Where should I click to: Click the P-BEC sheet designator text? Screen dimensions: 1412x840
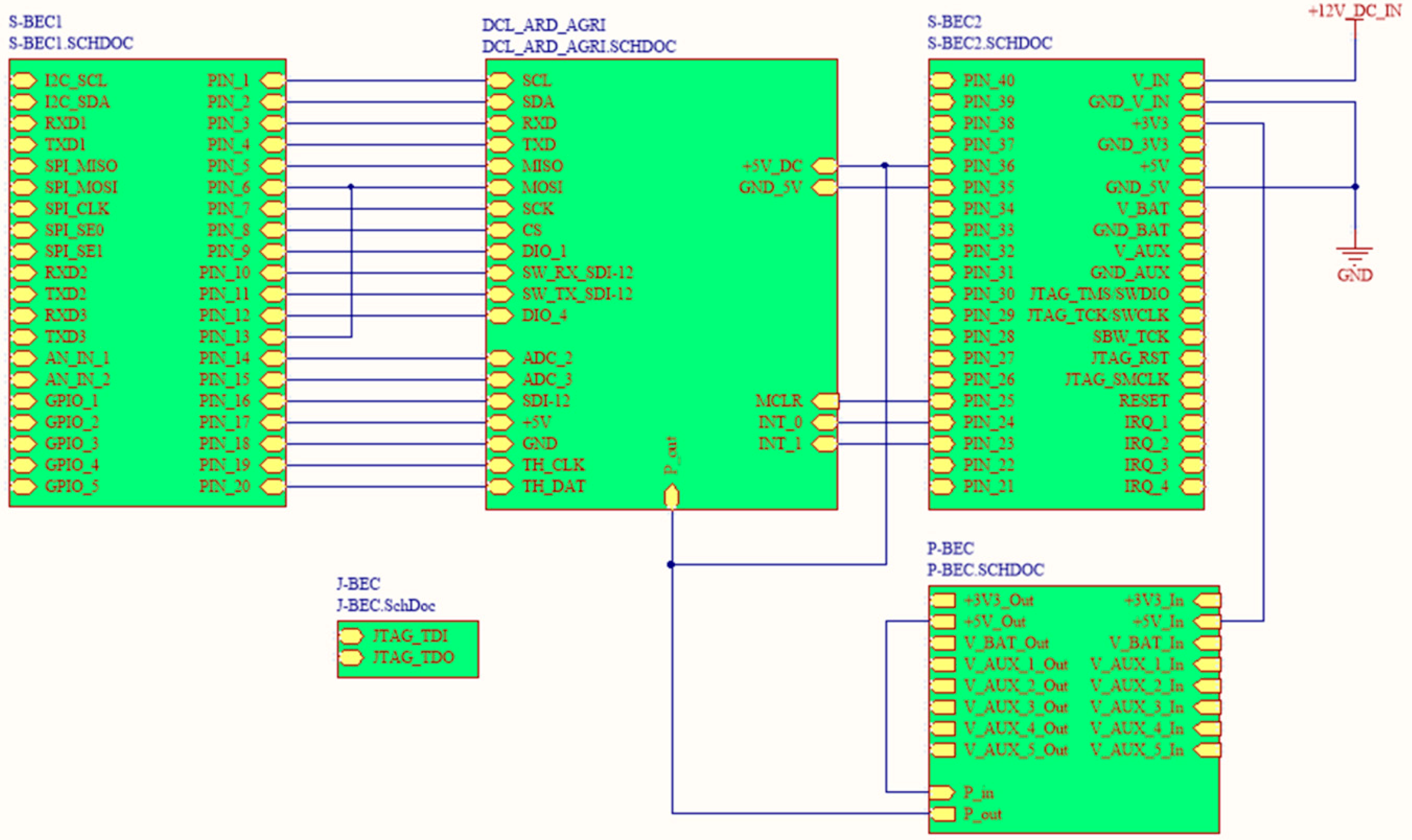(950, 548)
